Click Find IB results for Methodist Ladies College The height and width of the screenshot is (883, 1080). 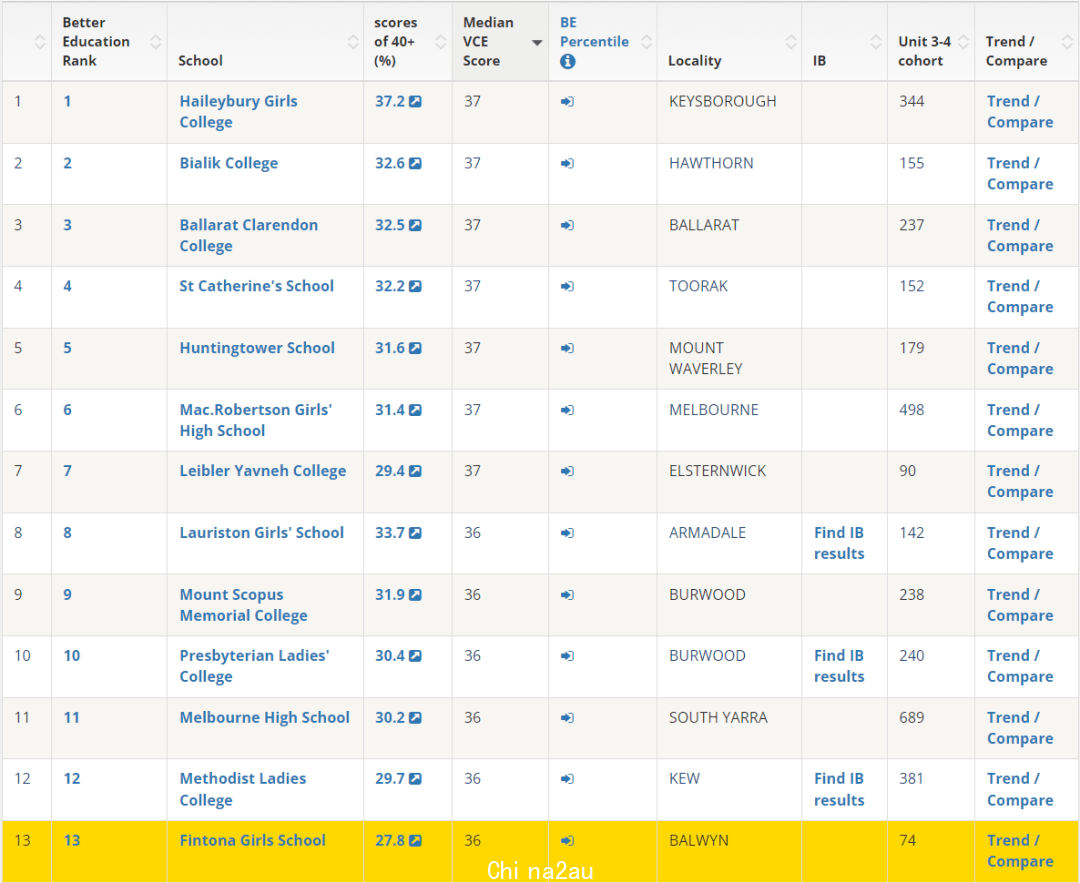pos(839,789)
